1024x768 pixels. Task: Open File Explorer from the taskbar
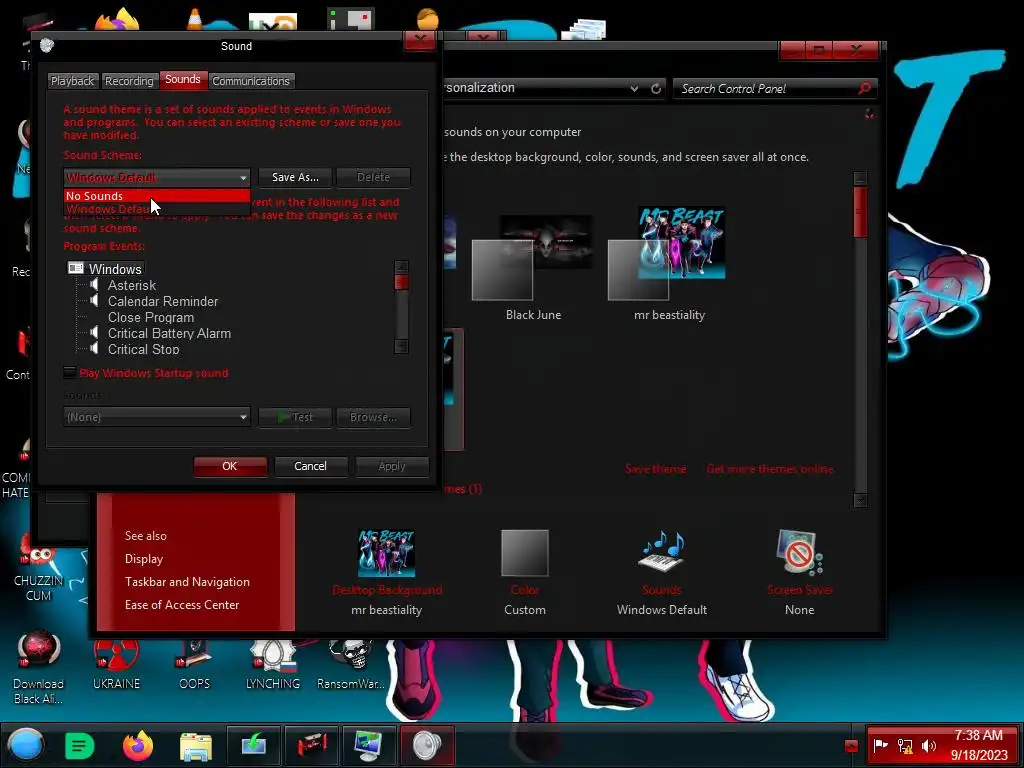195,746
